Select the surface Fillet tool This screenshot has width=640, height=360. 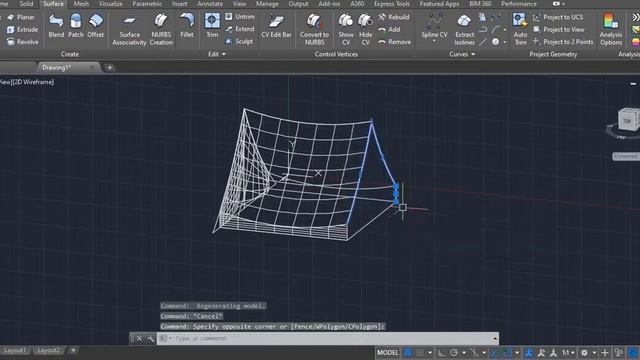(x=187, y=26)
